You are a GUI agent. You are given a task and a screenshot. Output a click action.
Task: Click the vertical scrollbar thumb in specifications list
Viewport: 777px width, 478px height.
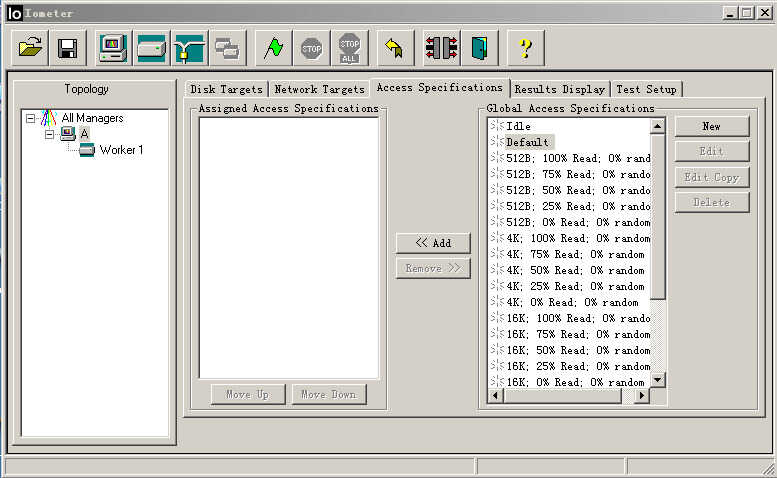tap(658, 216)
